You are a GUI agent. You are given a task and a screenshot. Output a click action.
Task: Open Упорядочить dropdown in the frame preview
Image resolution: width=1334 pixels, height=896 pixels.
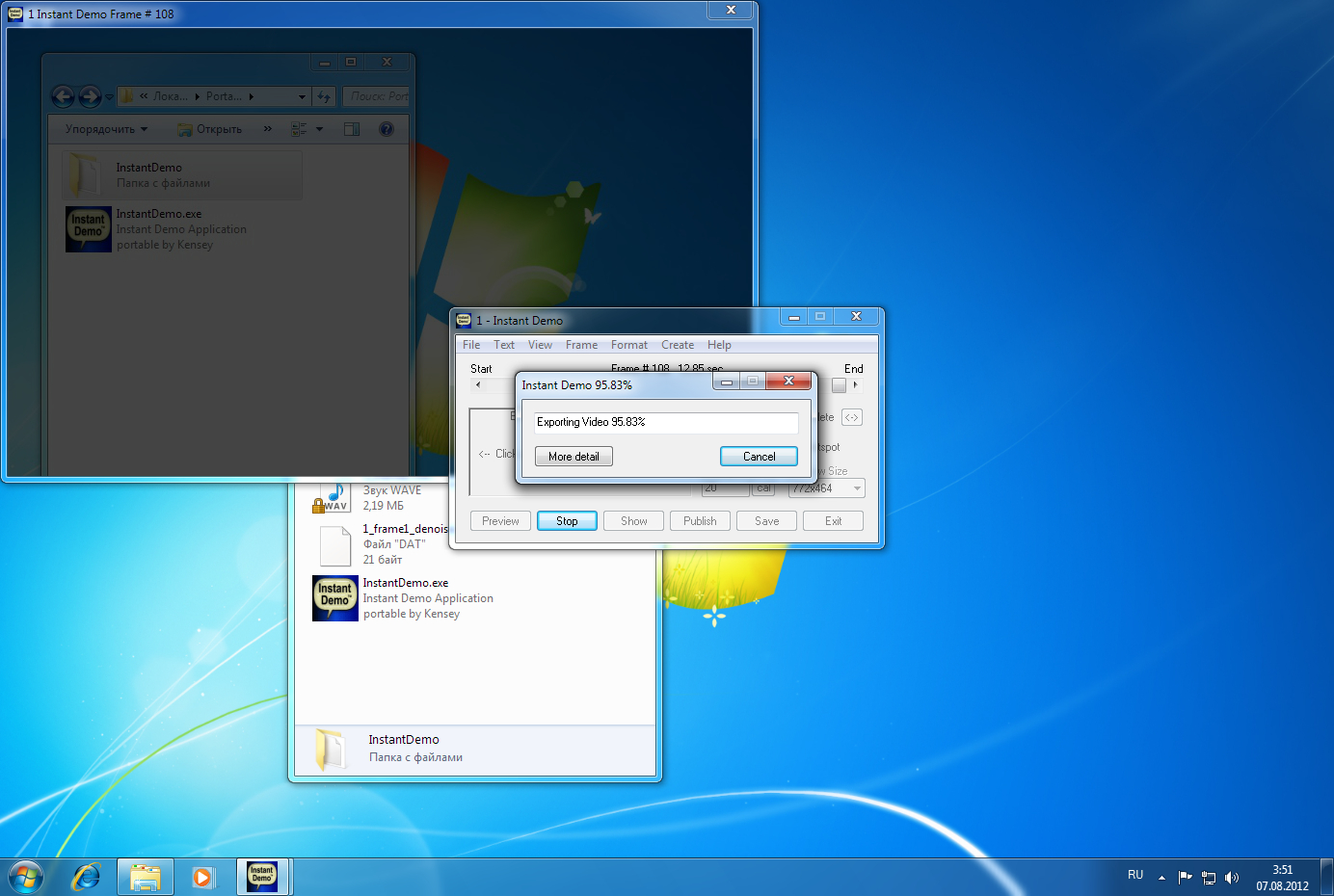pos(107,129)
